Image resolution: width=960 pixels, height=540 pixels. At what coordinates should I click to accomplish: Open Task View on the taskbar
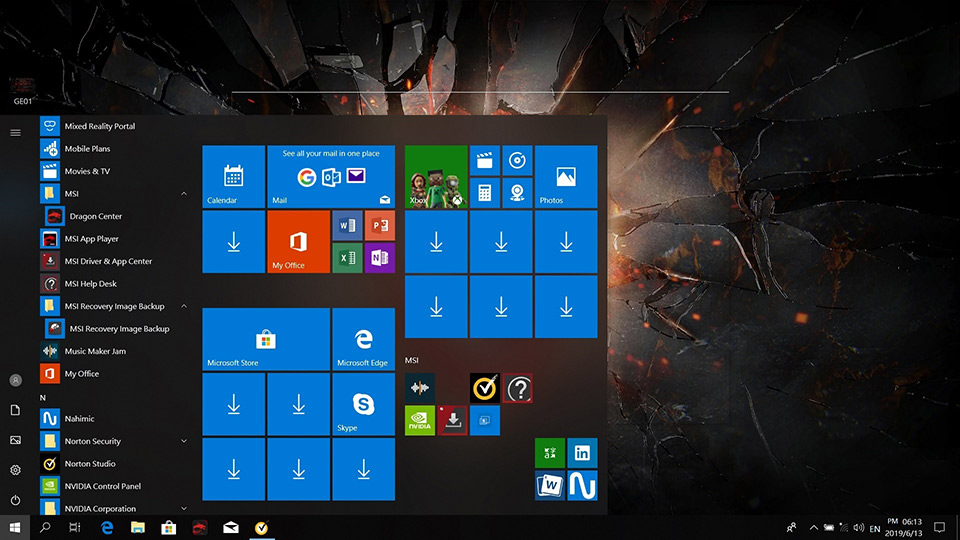(x=75, y=527)
